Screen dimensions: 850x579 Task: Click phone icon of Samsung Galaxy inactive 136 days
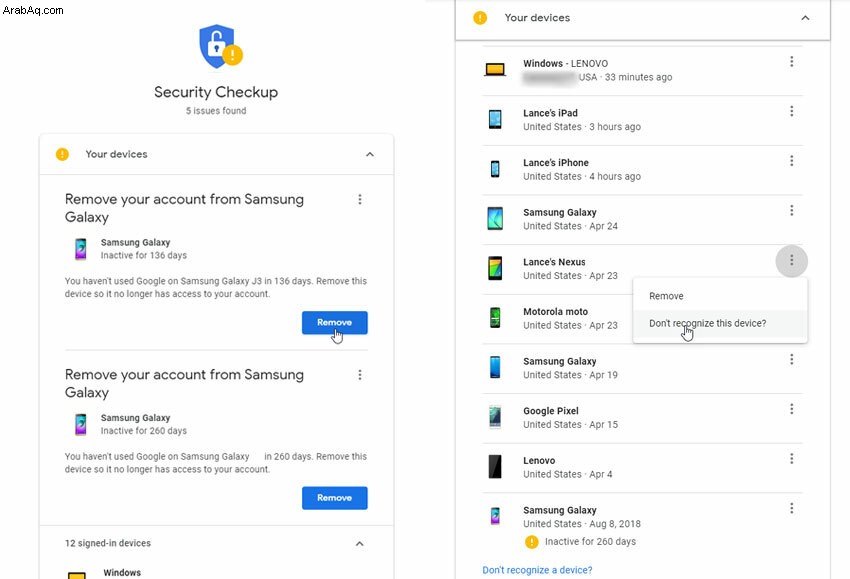(81, 249)
